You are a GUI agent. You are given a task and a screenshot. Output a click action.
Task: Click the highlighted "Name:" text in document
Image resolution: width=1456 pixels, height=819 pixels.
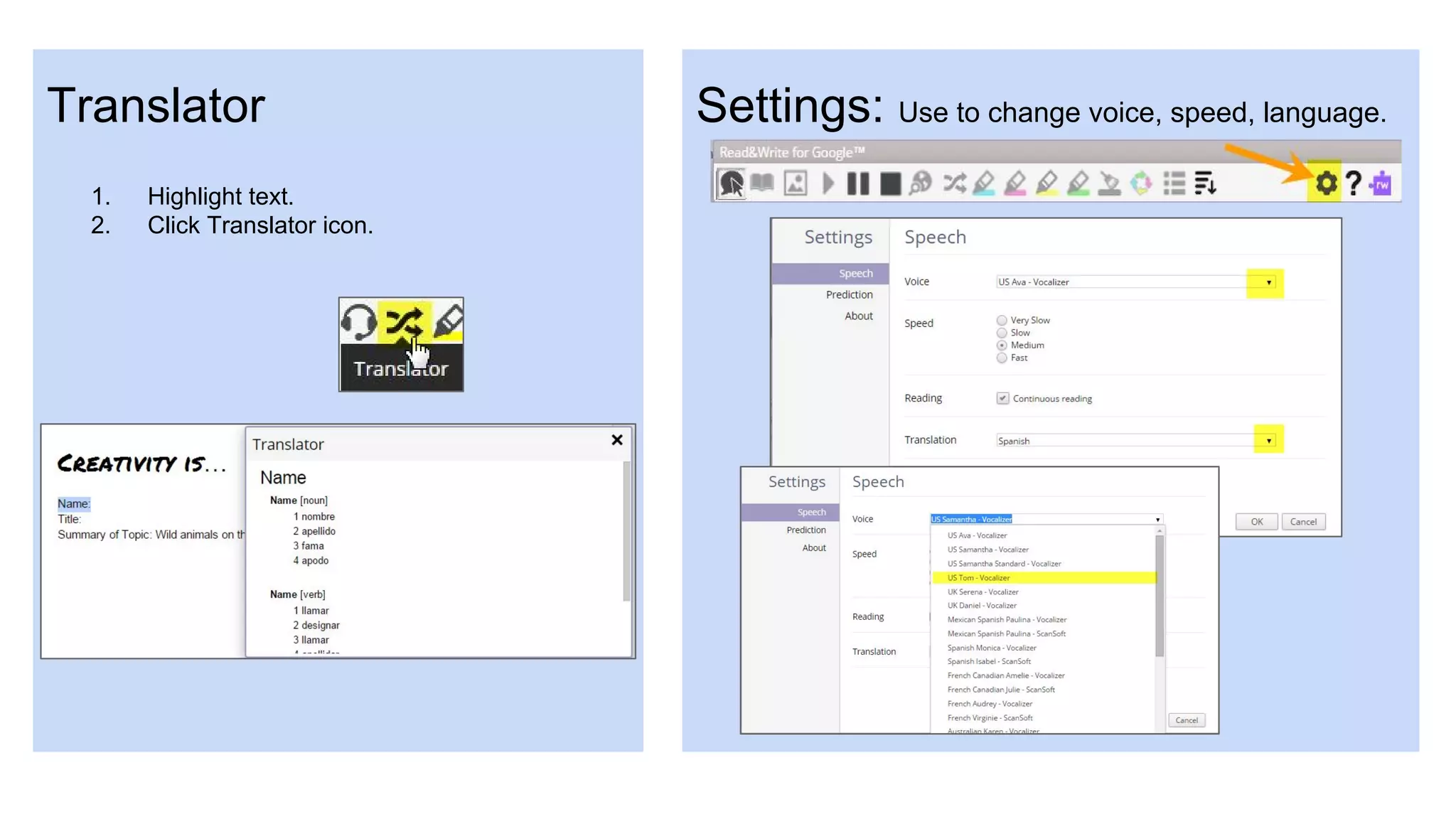click(74, 503)
